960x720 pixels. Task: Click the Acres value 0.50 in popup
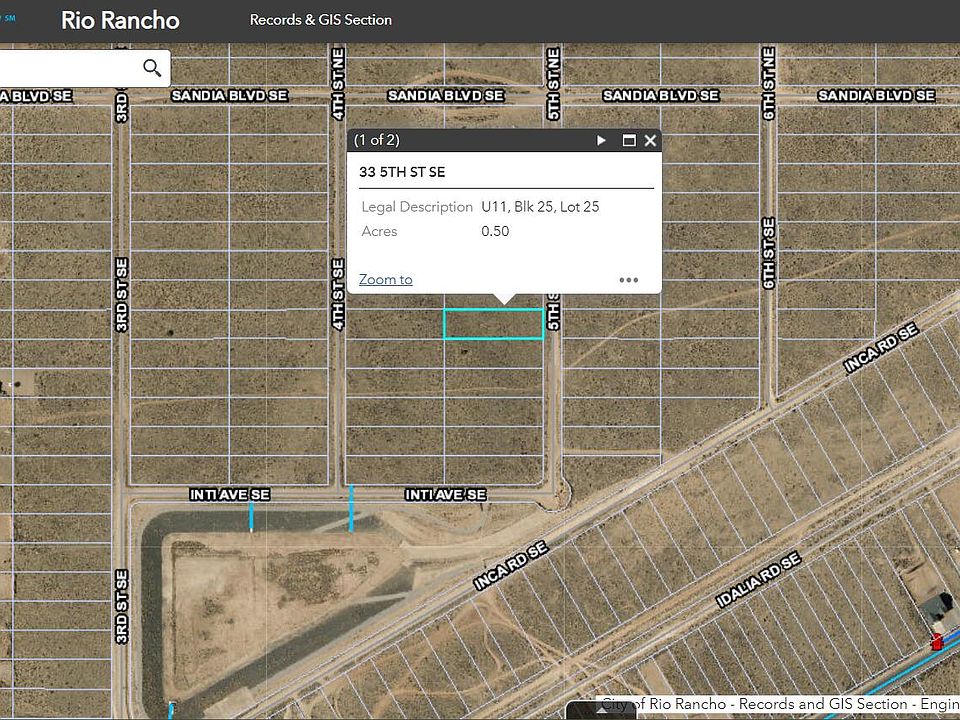click(x=495, y=231)
